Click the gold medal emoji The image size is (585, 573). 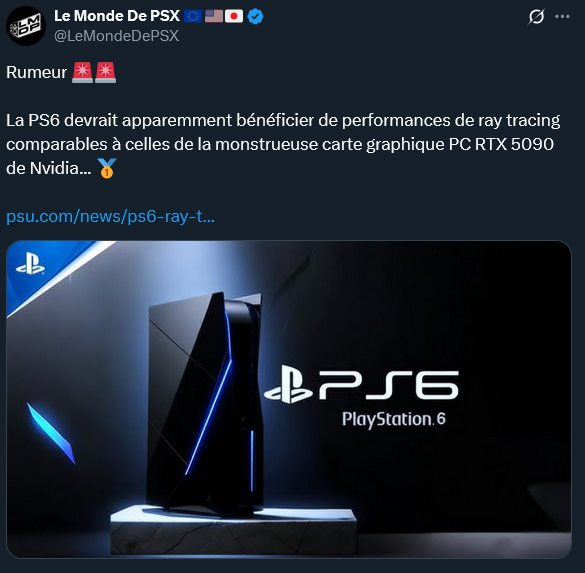point(107,168)
